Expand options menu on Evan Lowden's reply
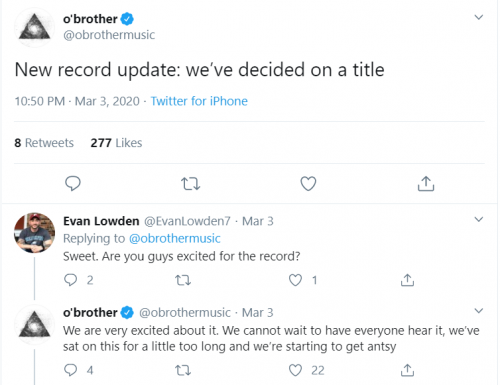This screenshot has height=385, width=500. point(479,219)
